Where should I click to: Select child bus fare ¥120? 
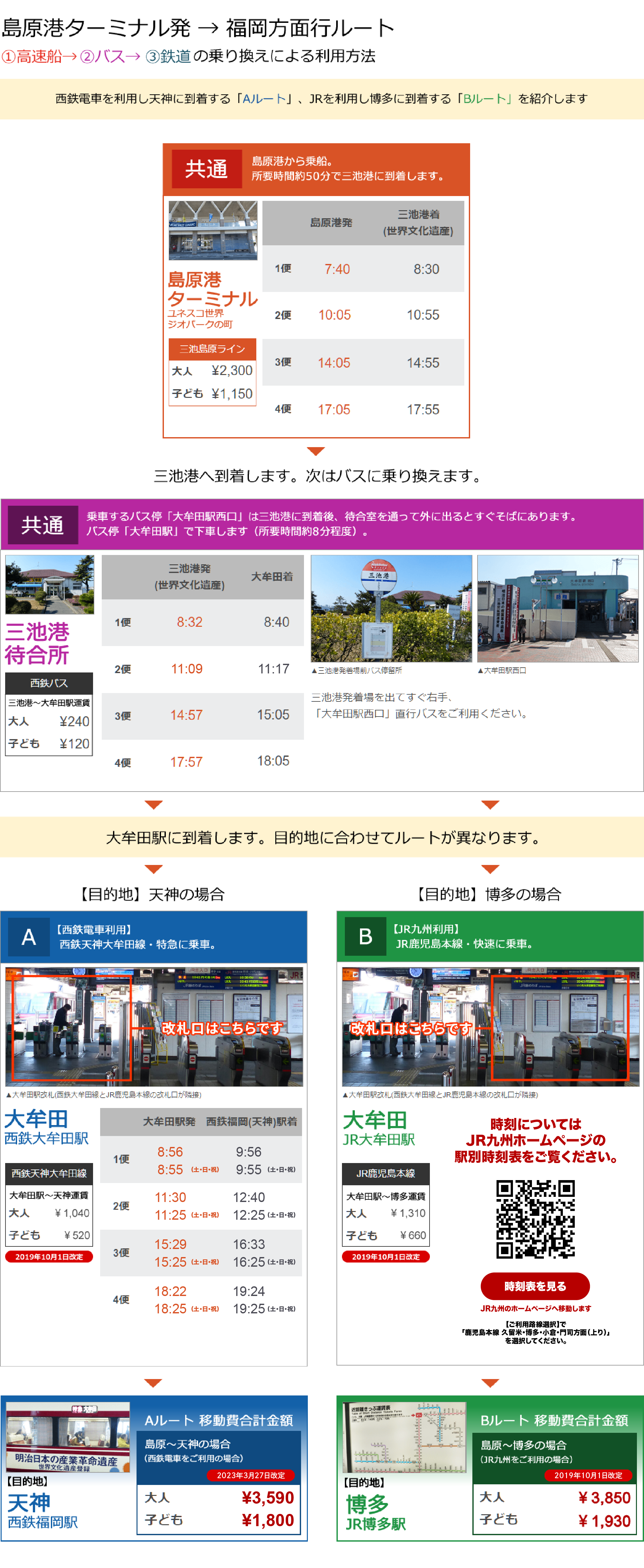[x=74, y=744]
